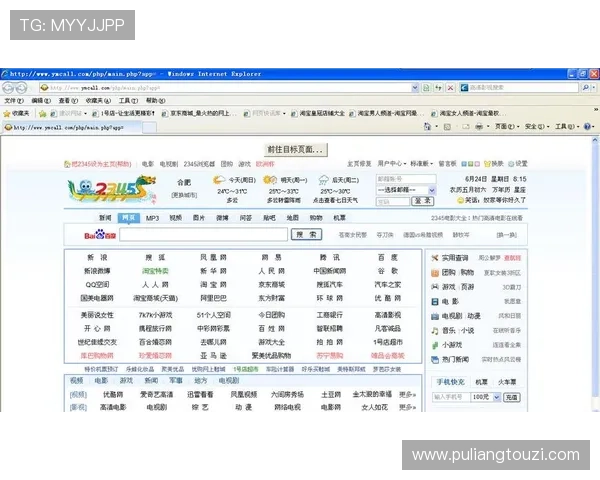Image resolution: width=600 pixels, height=480 pixels.
Task: Open the 帮助(H) menu
Action: 155,100
